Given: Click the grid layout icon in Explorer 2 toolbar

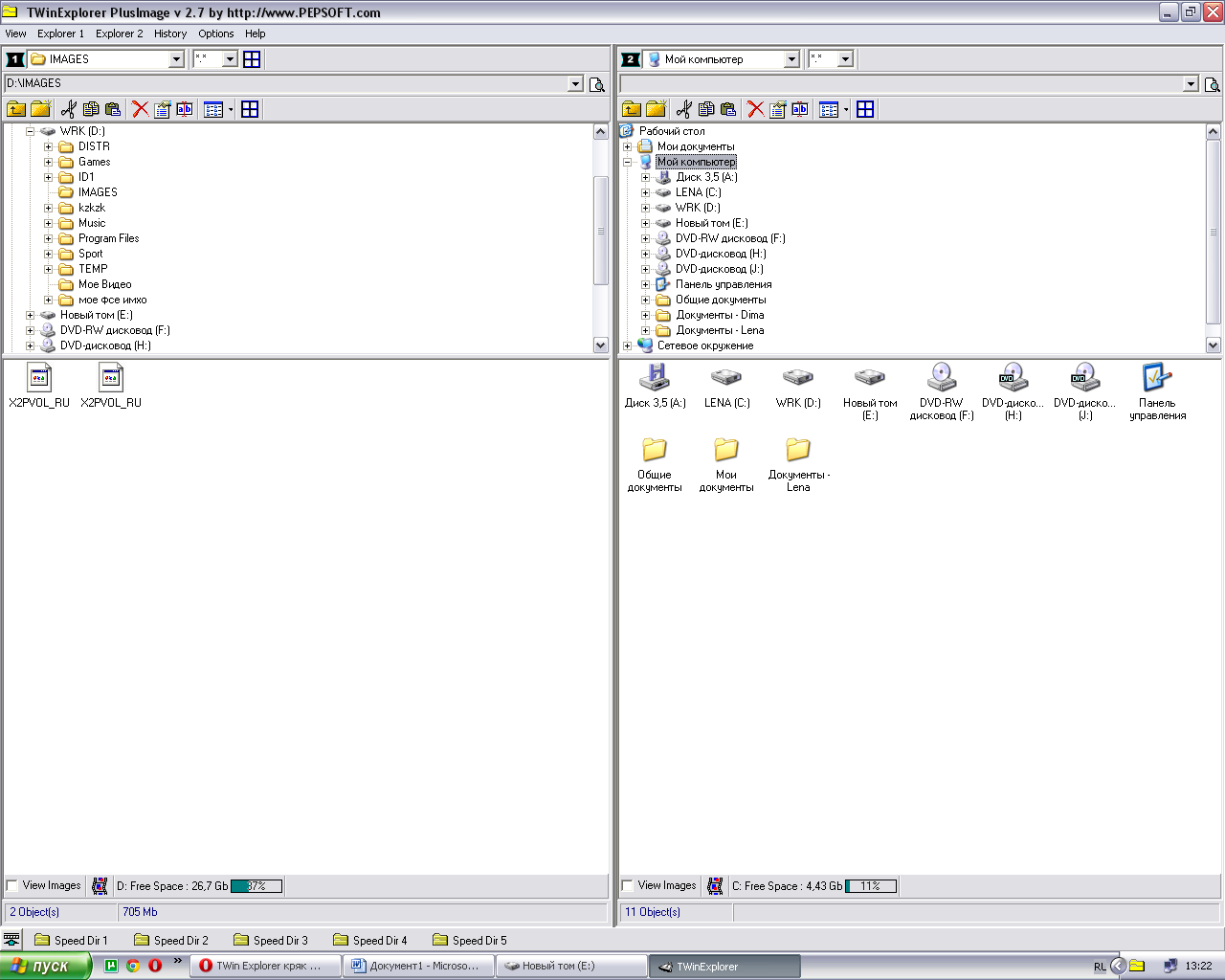Looking at the screenshot, I should [865, 109].
